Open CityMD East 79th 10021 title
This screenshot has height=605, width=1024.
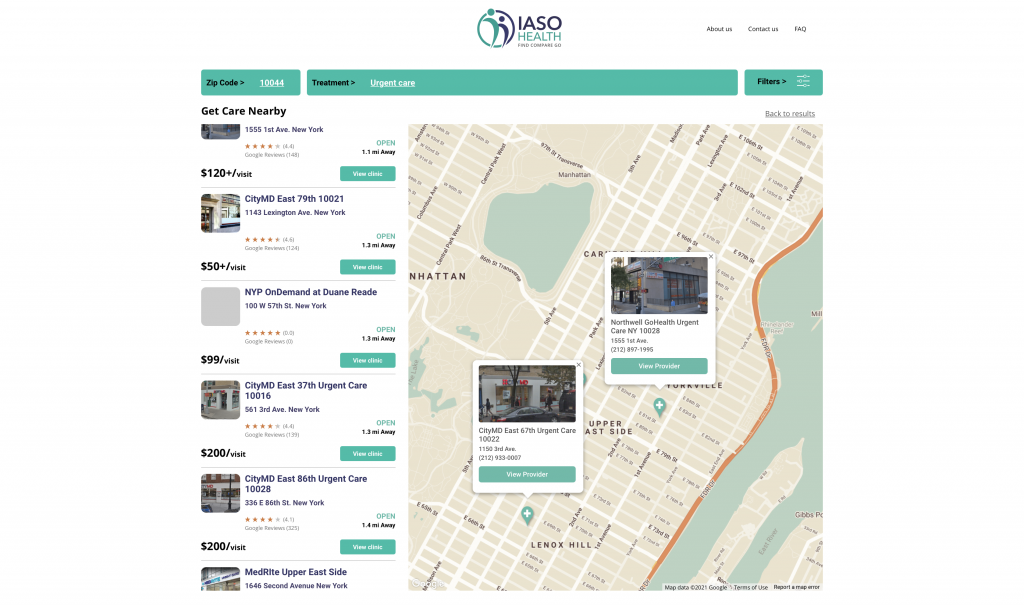[294, 199]
